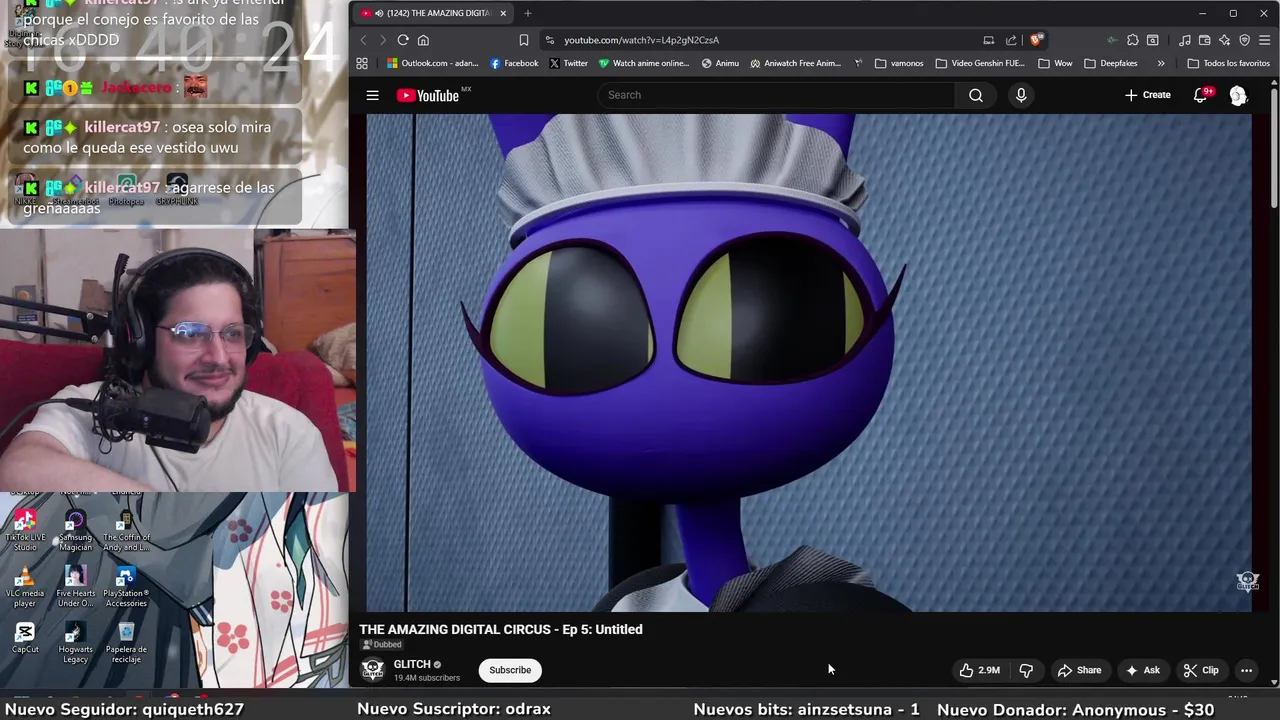Open the browser Extensions puzzle icon

[1132, 40]
